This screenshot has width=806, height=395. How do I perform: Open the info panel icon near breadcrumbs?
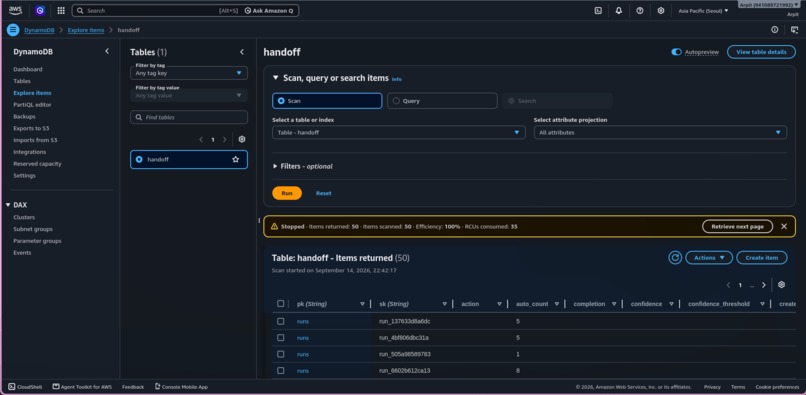click(775, 30)
